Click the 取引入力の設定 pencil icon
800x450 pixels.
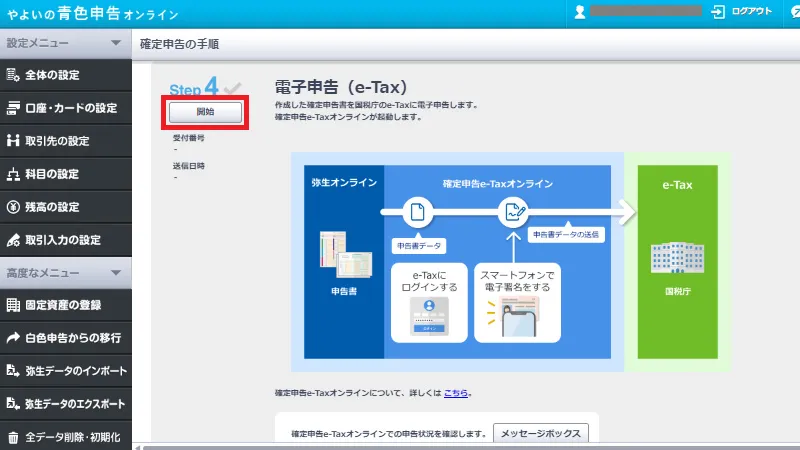[13, 240]
